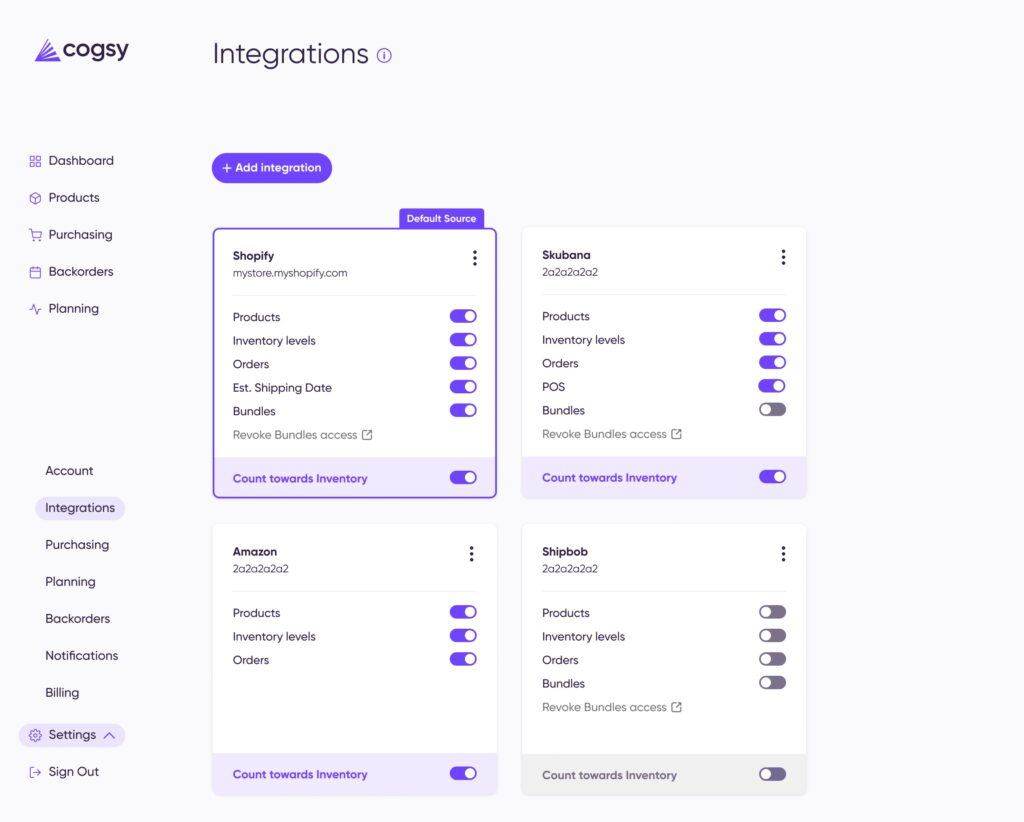Open Backorders under Settings
Screen dimensions: 1024x822
pyautogui.click(x=78, y=619)
